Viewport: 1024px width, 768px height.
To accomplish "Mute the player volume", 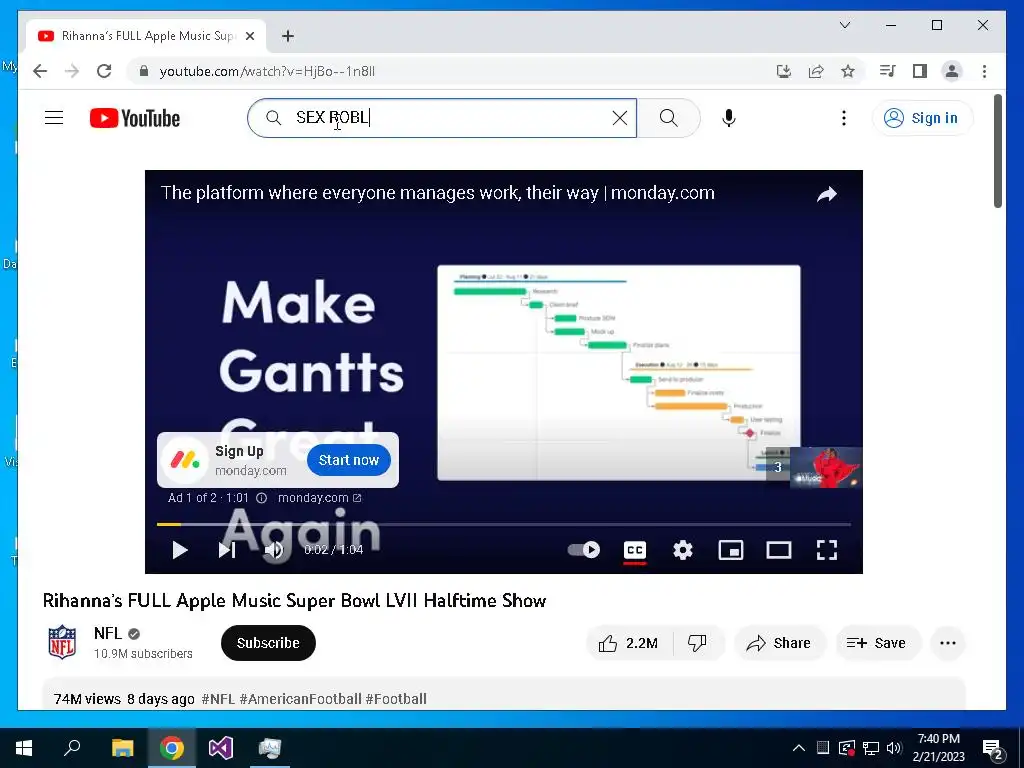I will pos(274,550).
